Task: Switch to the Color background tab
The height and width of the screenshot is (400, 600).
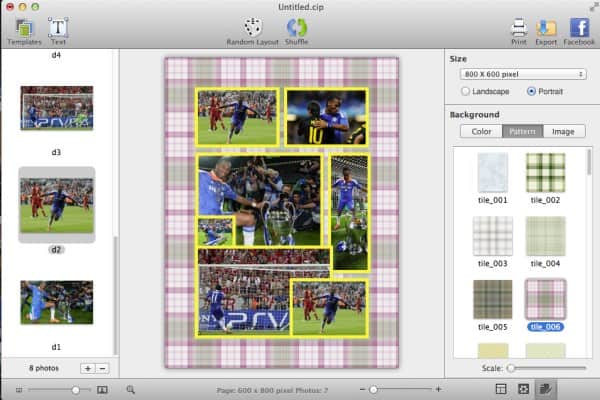Action: pos(481,131)
